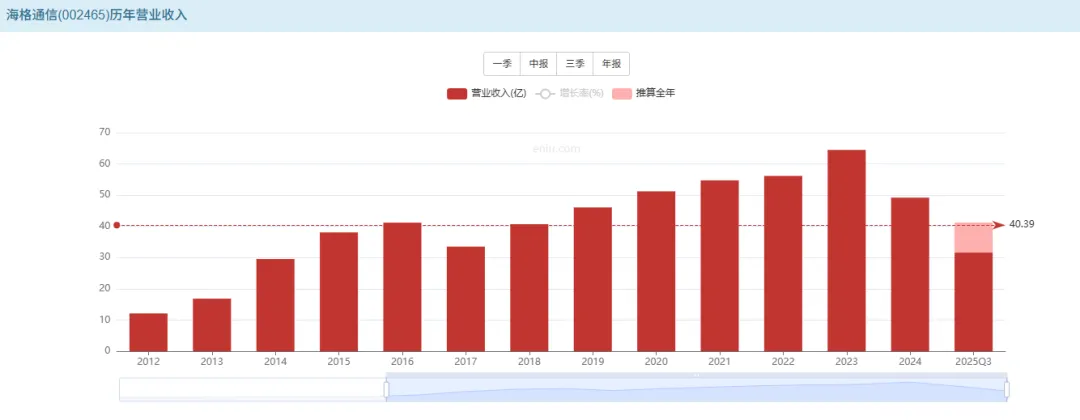Click the 2016 revenue bar

[x=402, y=287]
